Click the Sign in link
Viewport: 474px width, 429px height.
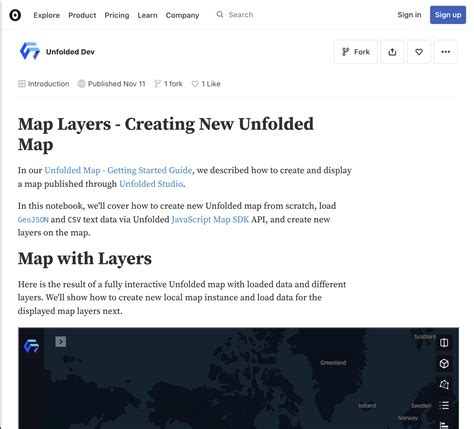click(x=409, y=15)
